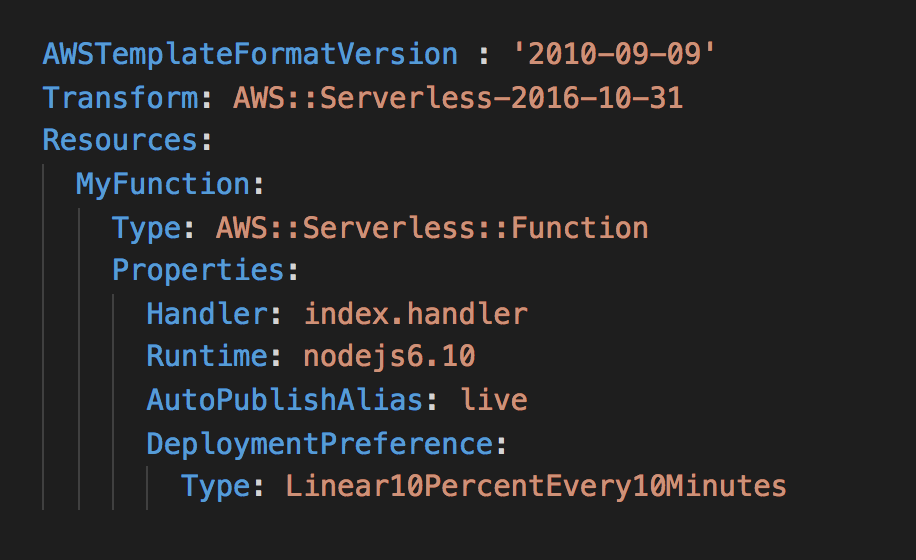Click the Type key under MyFunction
The image size is (916, 560).
point(145,228)
